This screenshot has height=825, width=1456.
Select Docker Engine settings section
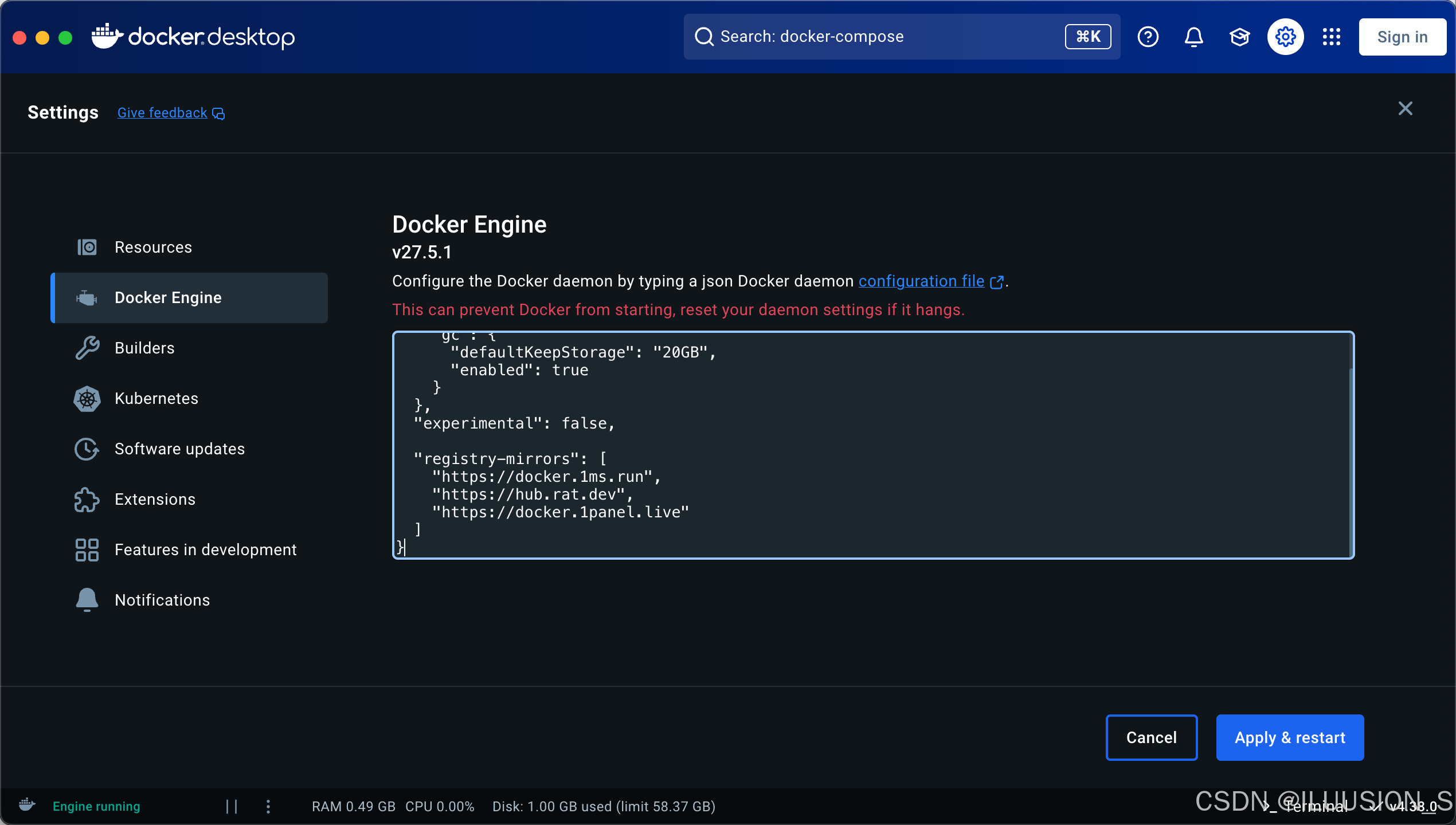tap(189, 298)
